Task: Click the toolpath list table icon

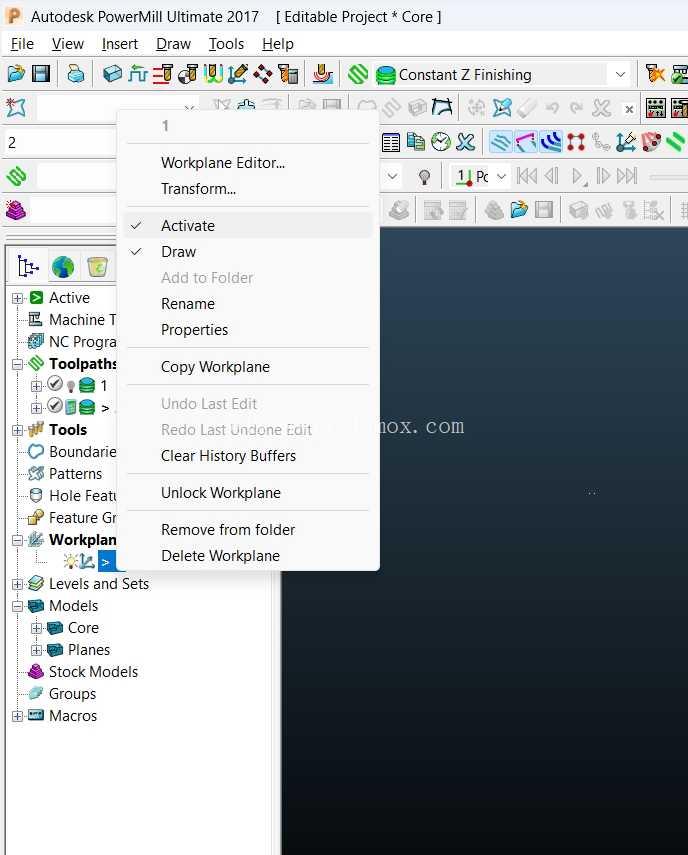Action: (x=390, y=142)
